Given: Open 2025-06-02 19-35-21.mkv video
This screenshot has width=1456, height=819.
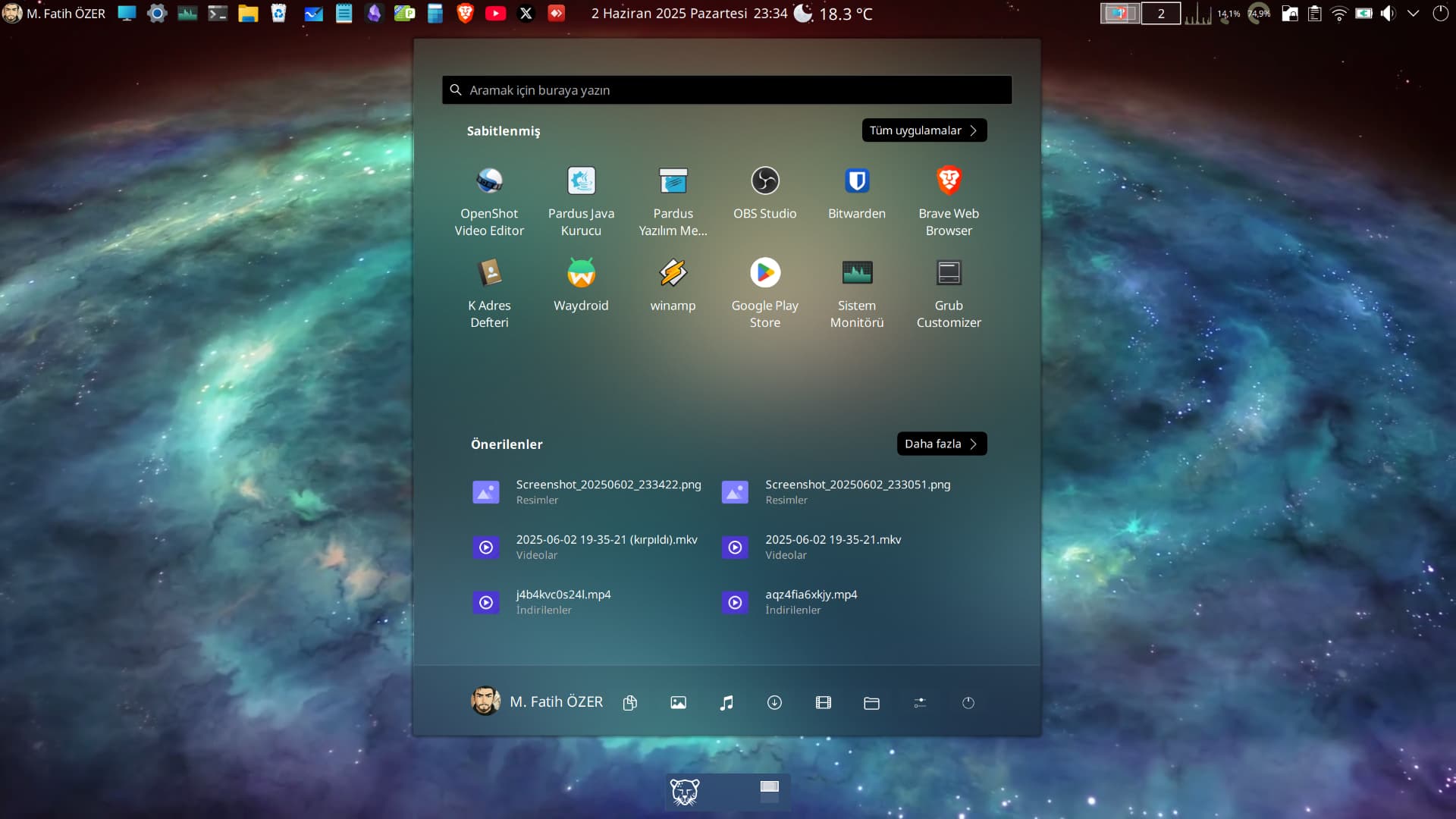Looking at the screenshot, I should pyautogui.click(x=812, y=547).
